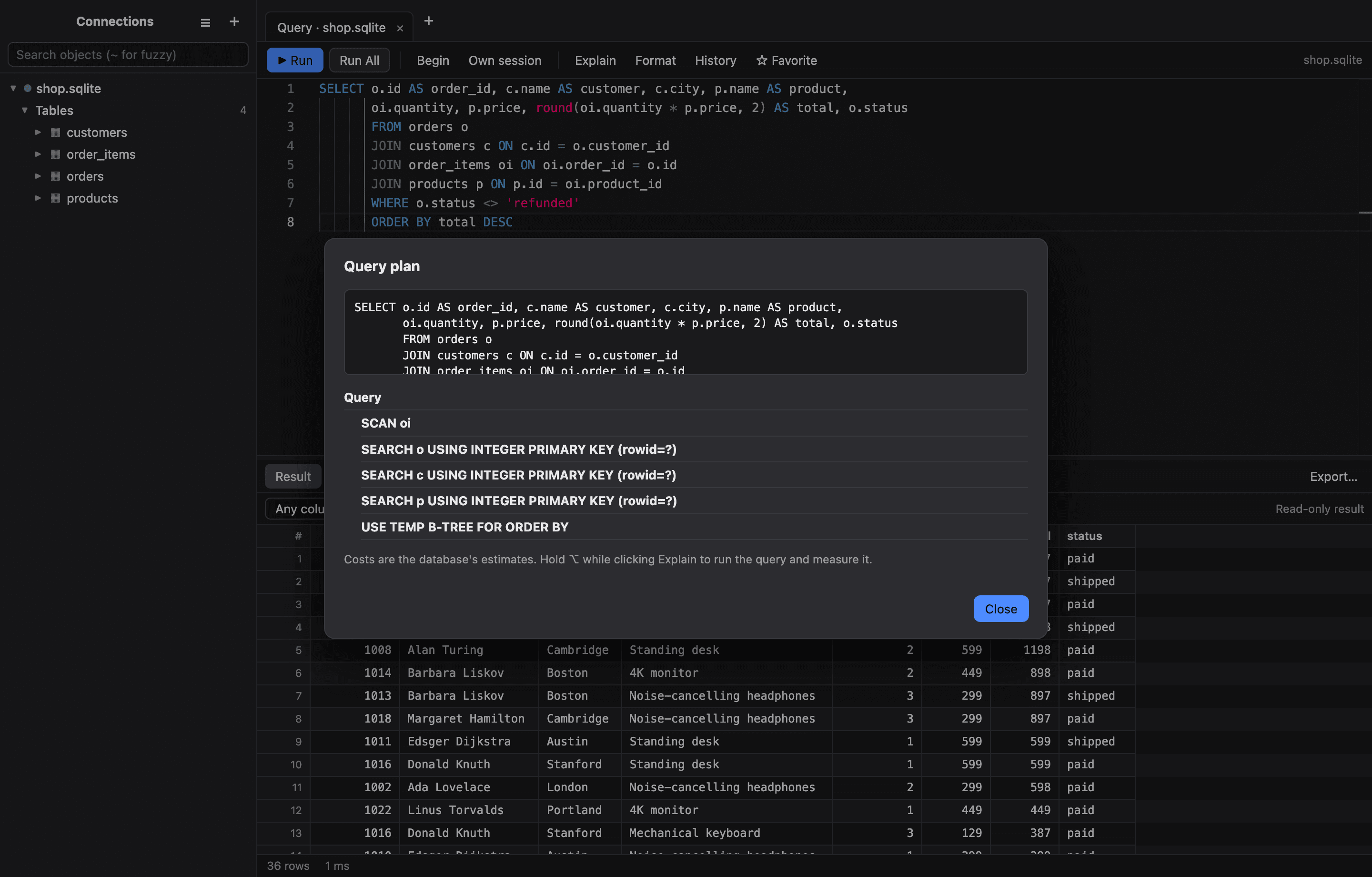
Task: Open the Export menu
Action: [1333, 477]
